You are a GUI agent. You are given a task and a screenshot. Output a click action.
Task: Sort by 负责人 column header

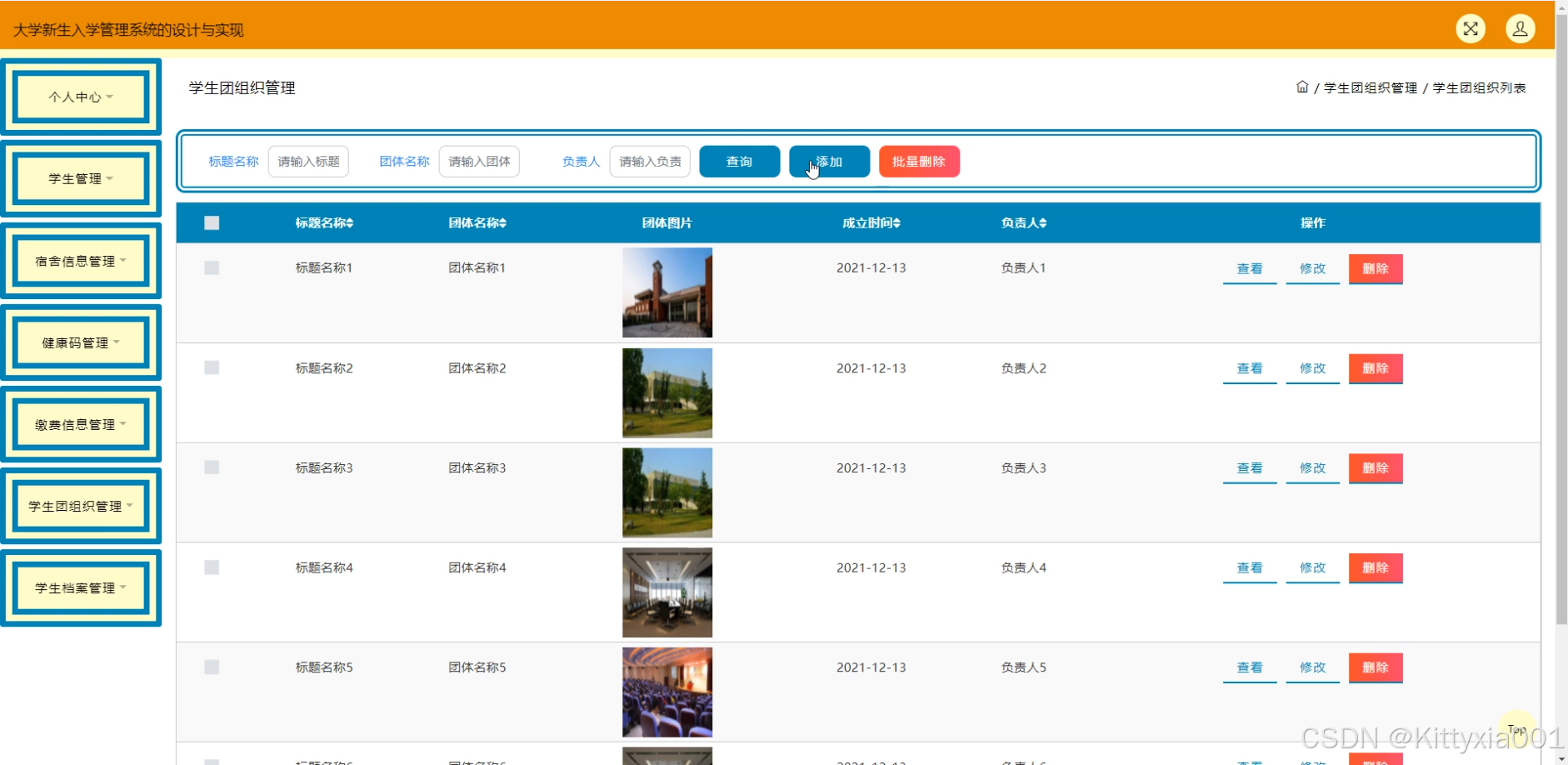(1024, 223)
